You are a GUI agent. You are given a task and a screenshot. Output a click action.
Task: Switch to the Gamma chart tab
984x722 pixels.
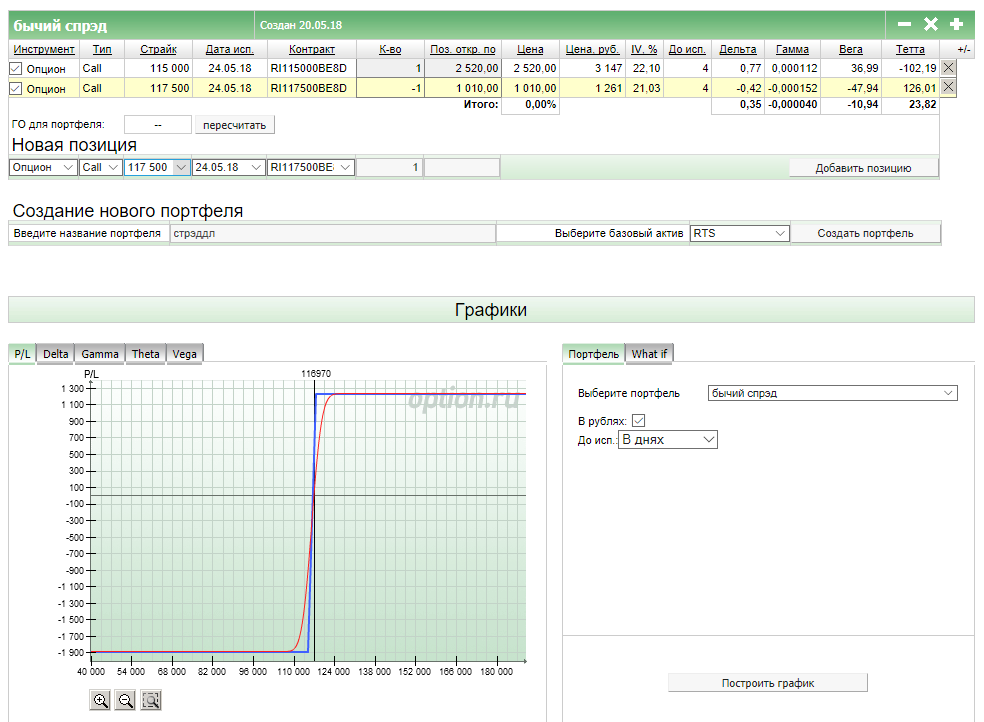[100, 354]
